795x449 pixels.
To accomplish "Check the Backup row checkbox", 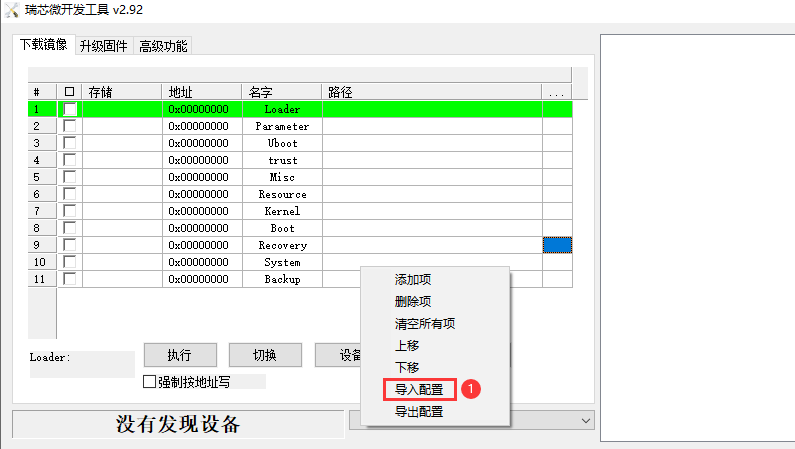I will click(x=69, y=279).
